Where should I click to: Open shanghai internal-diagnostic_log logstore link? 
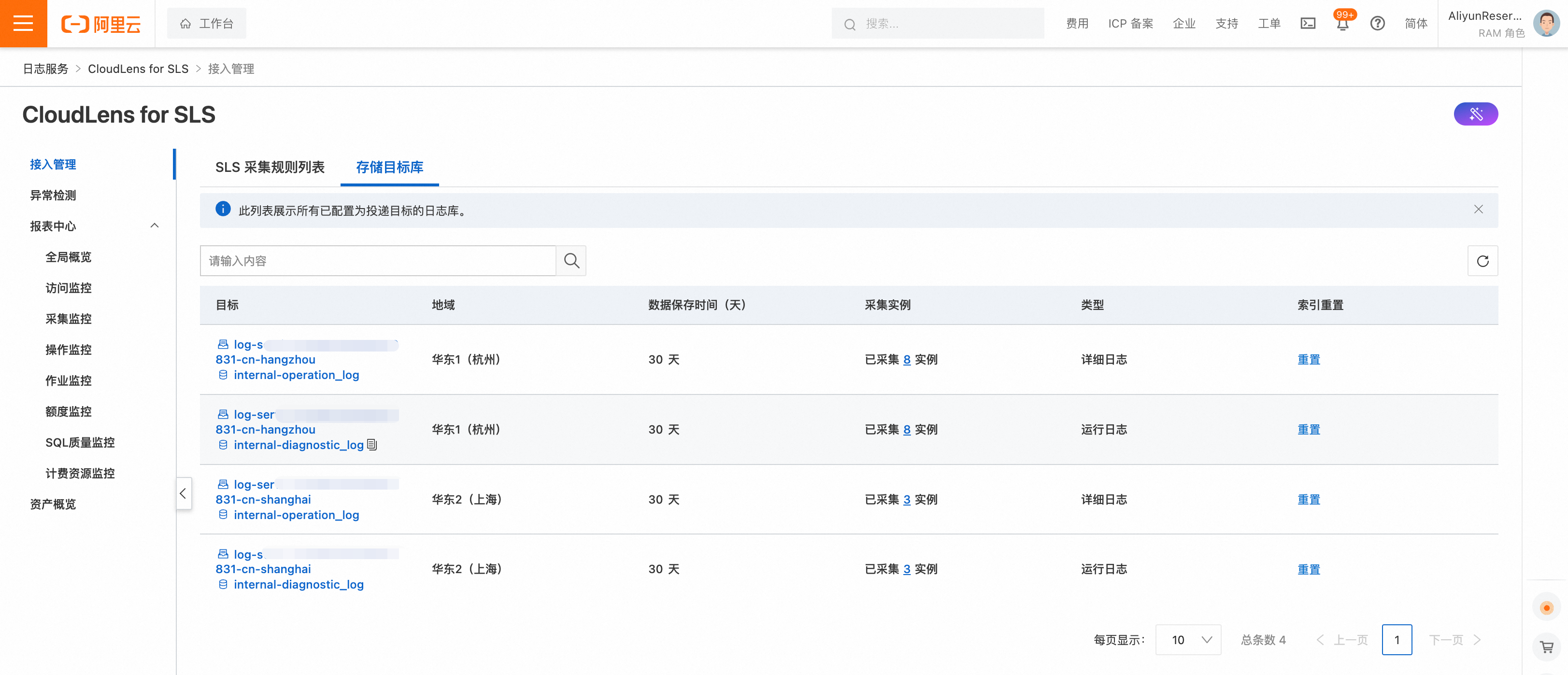298,585
